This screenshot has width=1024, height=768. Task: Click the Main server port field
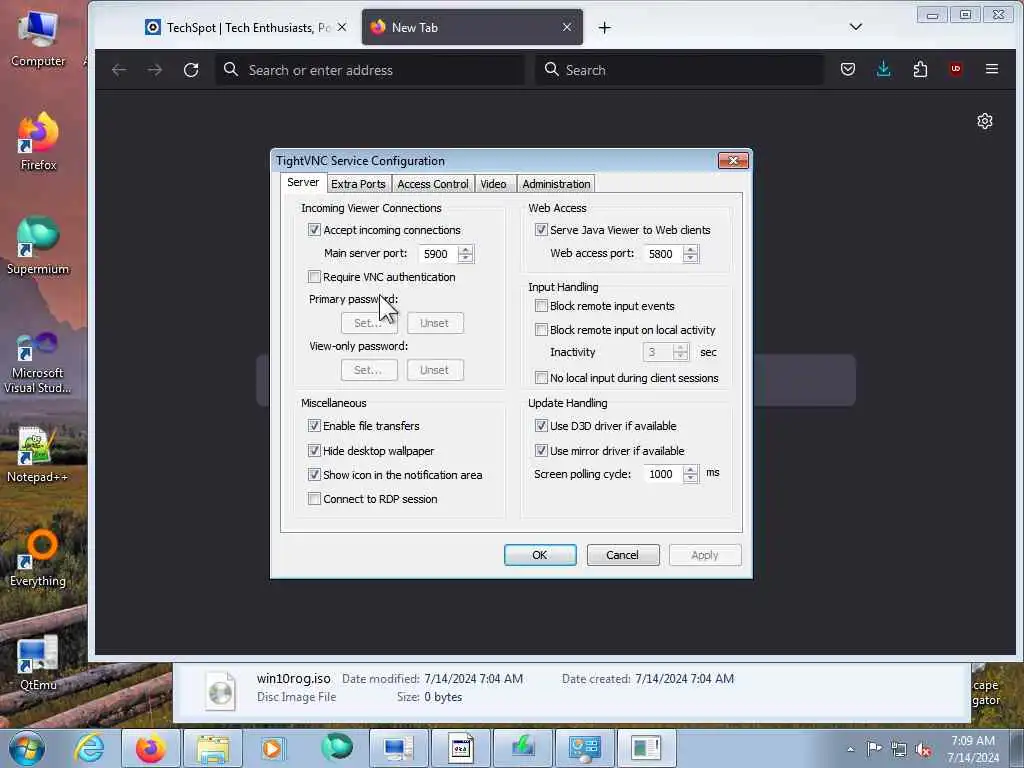(x=438, y=254)
